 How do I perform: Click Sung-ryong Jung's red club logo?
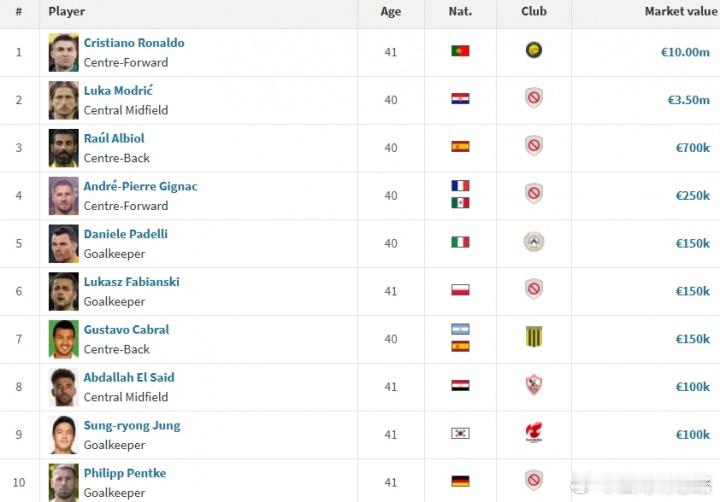pos(534,432)
